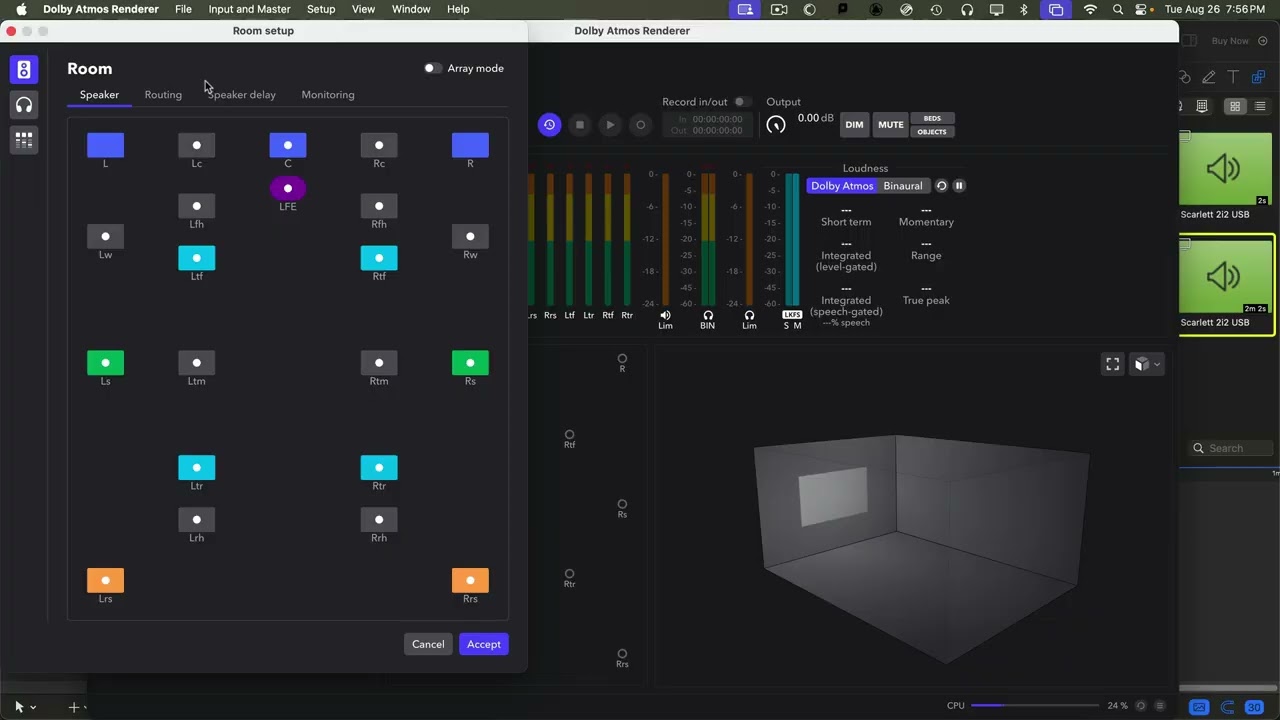Screen dimensions: 1280x720
Task: Click the MUTE output button
Action: [891, 125]
